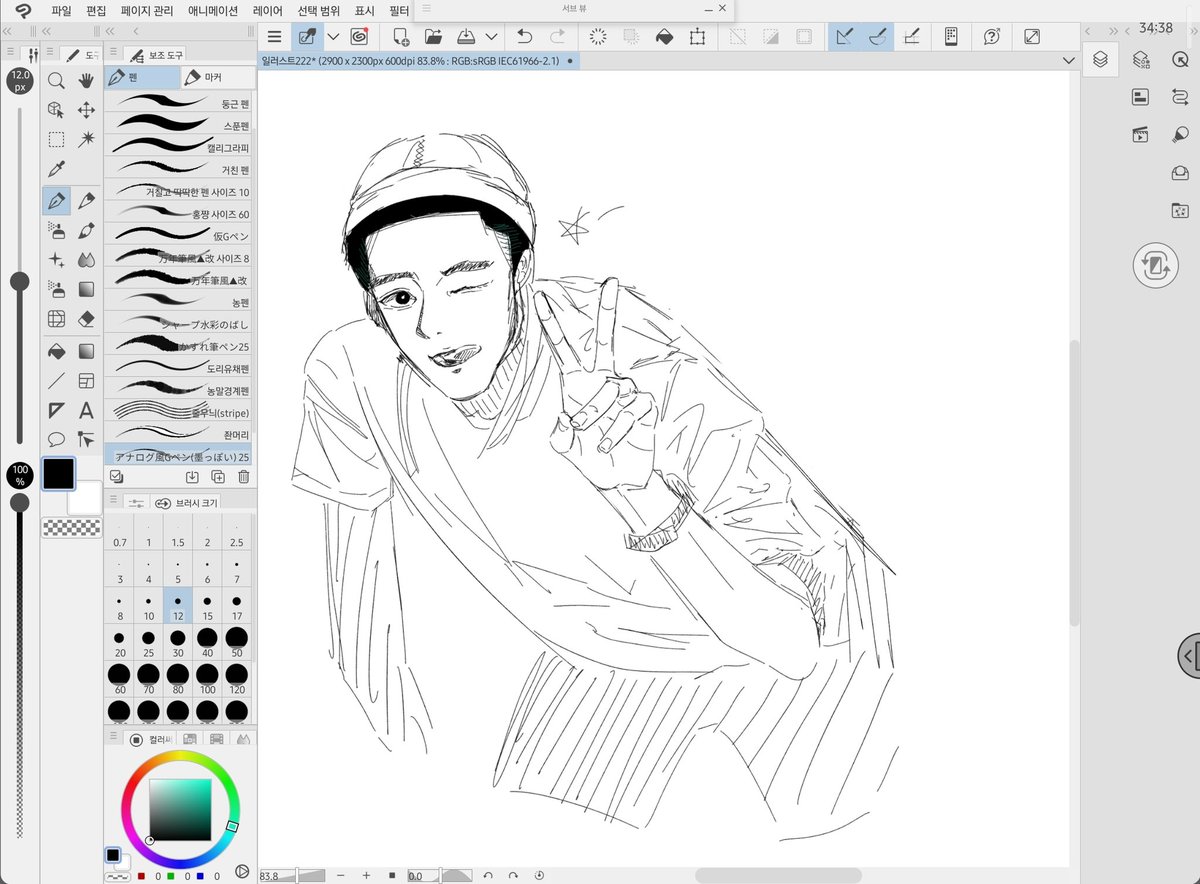Select the Eyedropper tool
The width and height of the screenshot is (1200, 884).
point(57,169)
